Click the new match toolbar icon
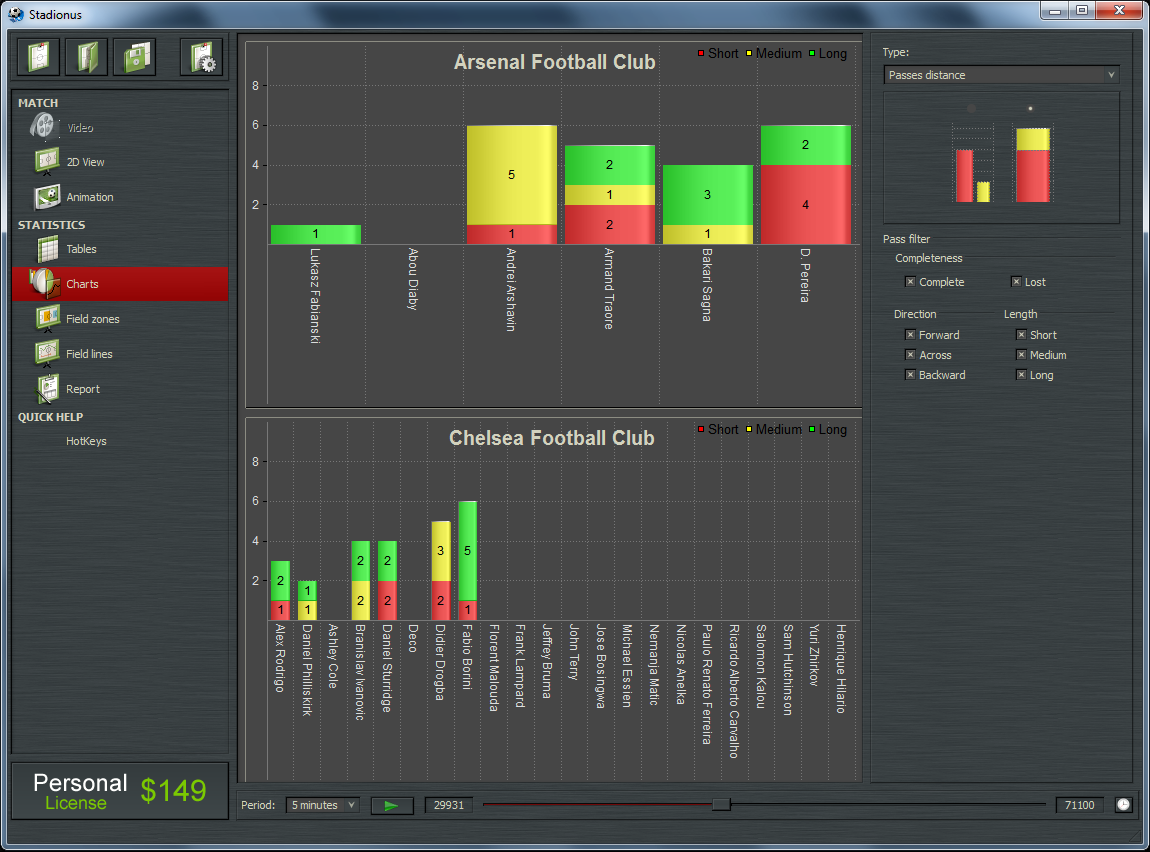1150x852 pixels. [38, 56]
